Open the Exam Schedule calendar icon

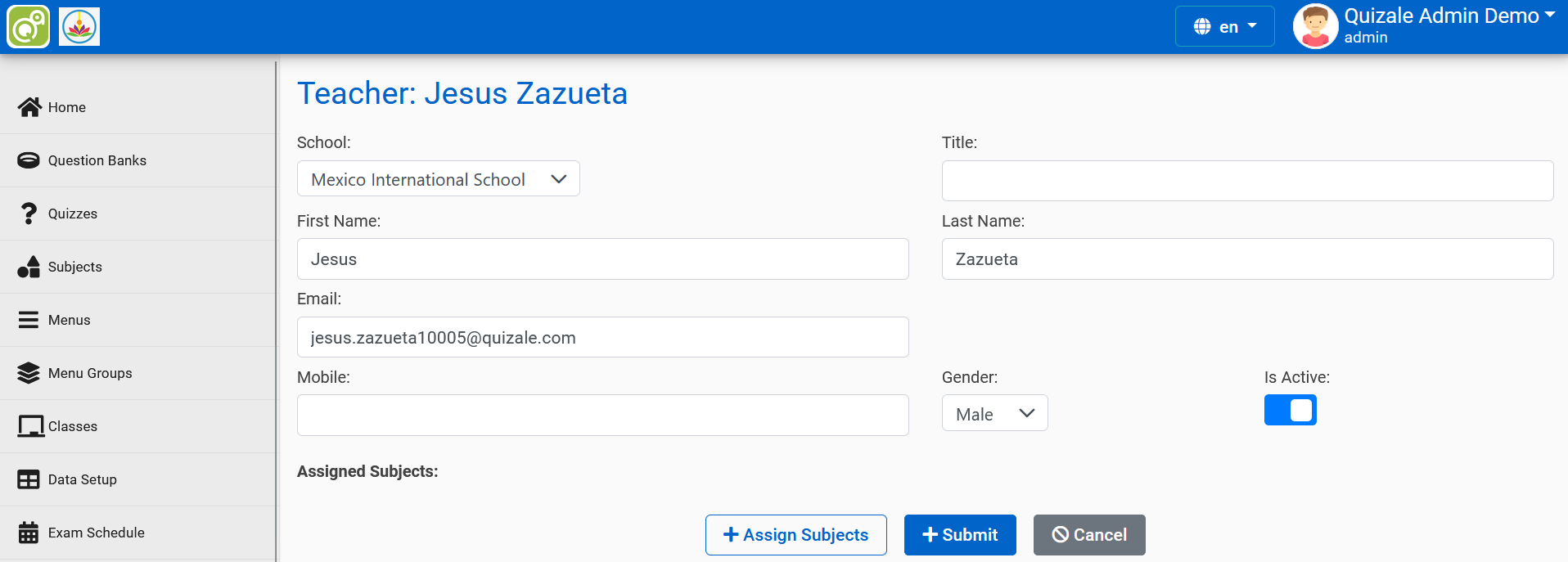tap(29, 532)
